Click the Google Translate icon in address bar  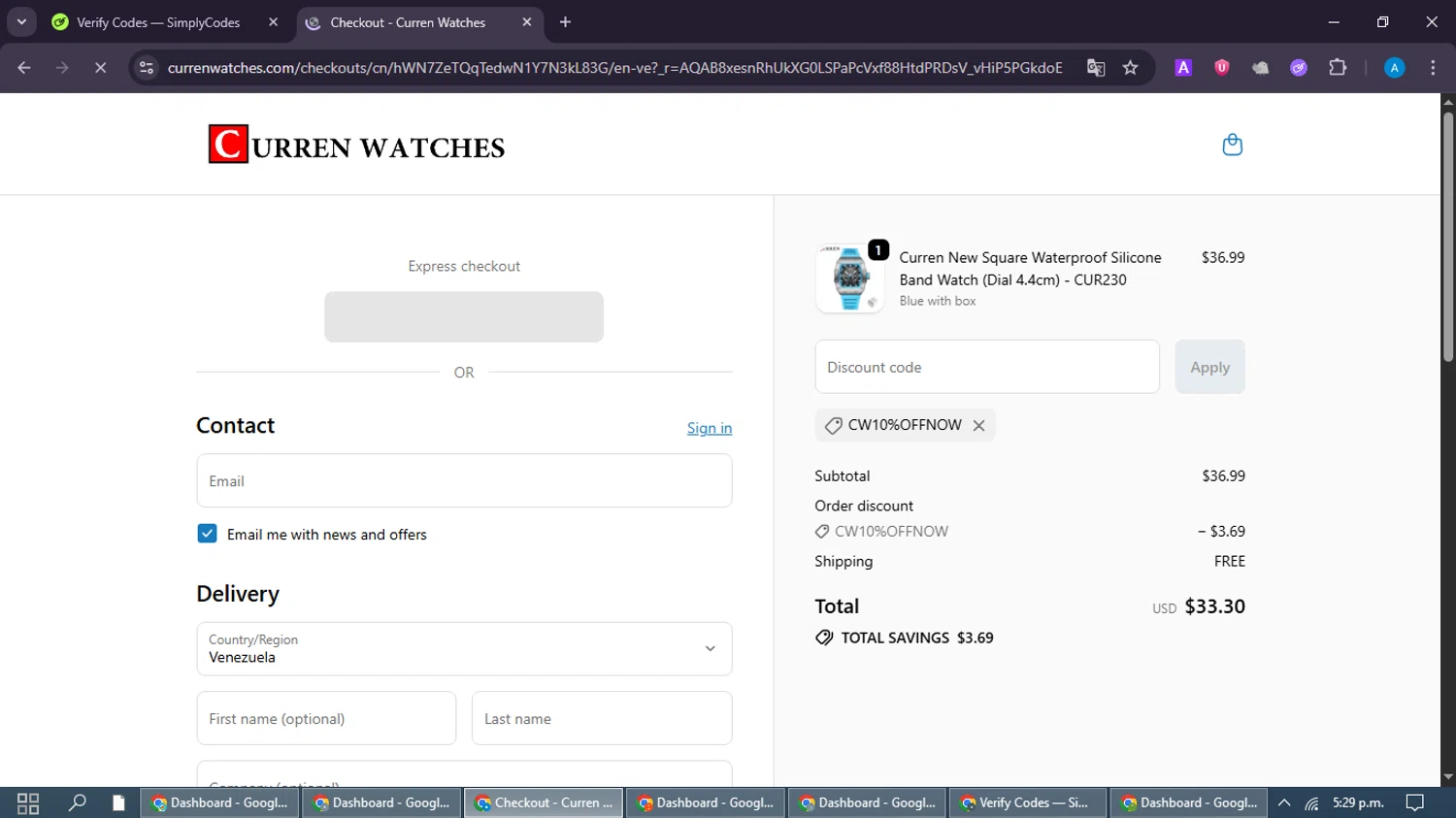pyautogui.click(x=1096, y=68)
